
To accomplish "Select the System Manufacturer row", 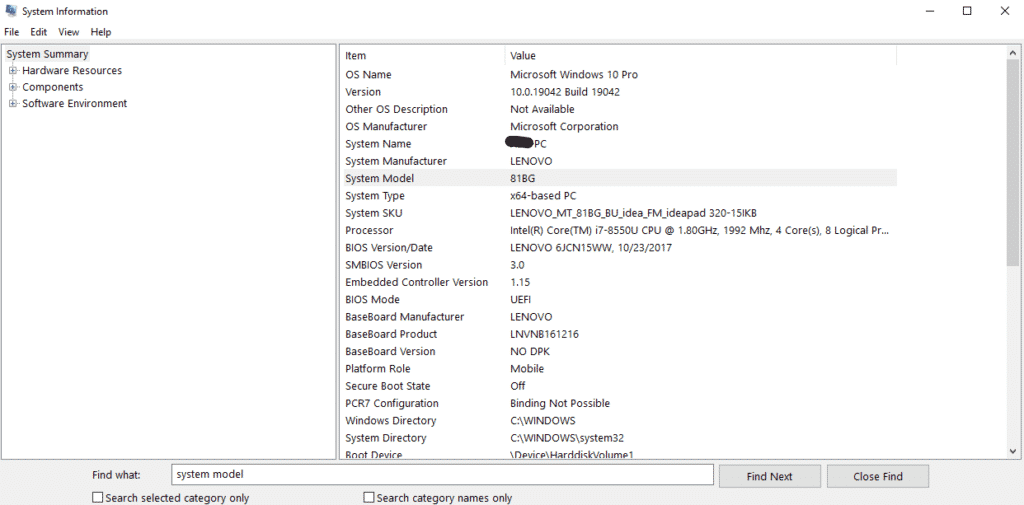I will coord(619,161).
